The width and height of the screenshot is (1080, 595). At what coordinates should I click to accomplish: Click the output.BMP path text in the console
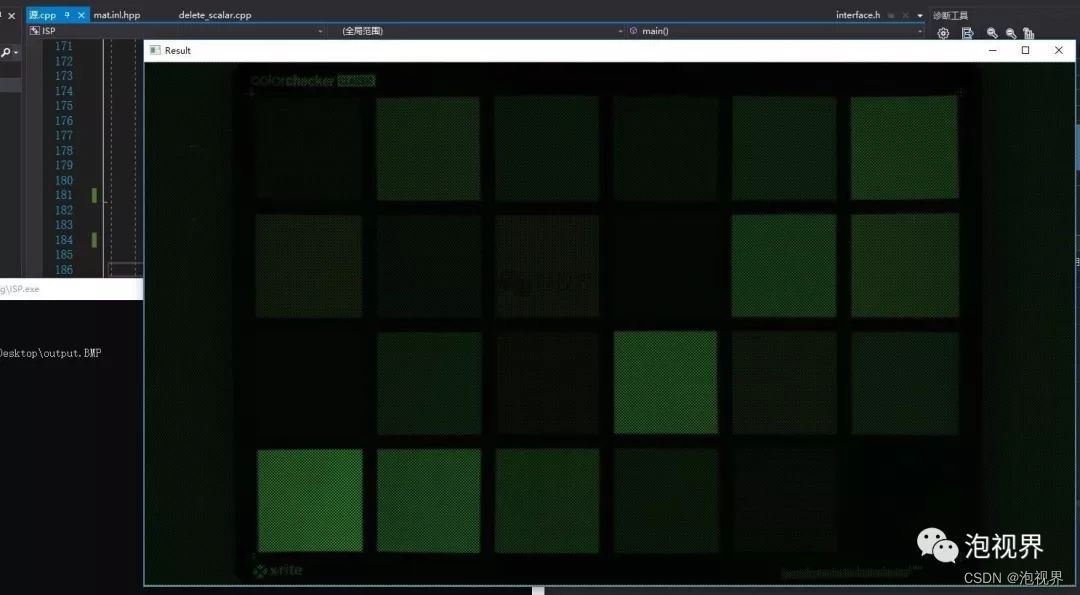pos(50,353)
